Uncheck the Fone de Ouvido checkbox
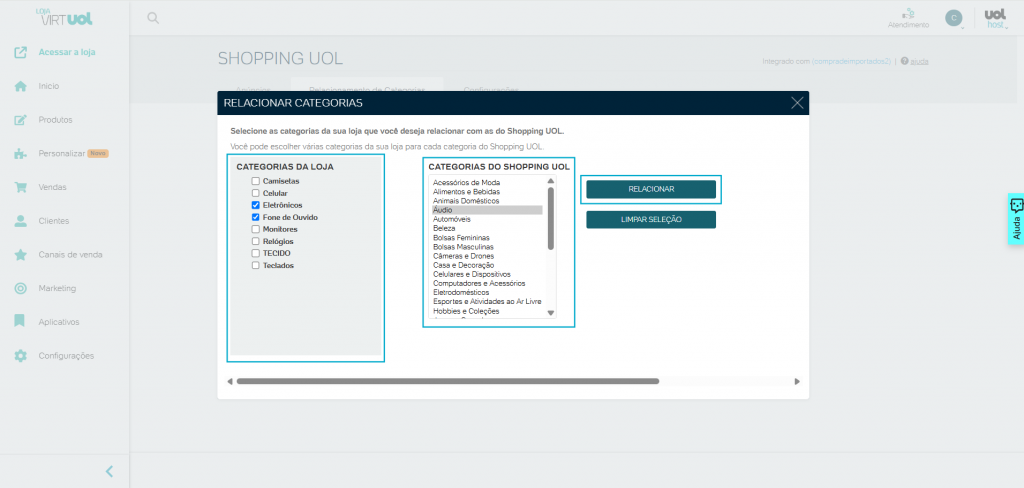1024x488 pixels. tap(256, 217)
